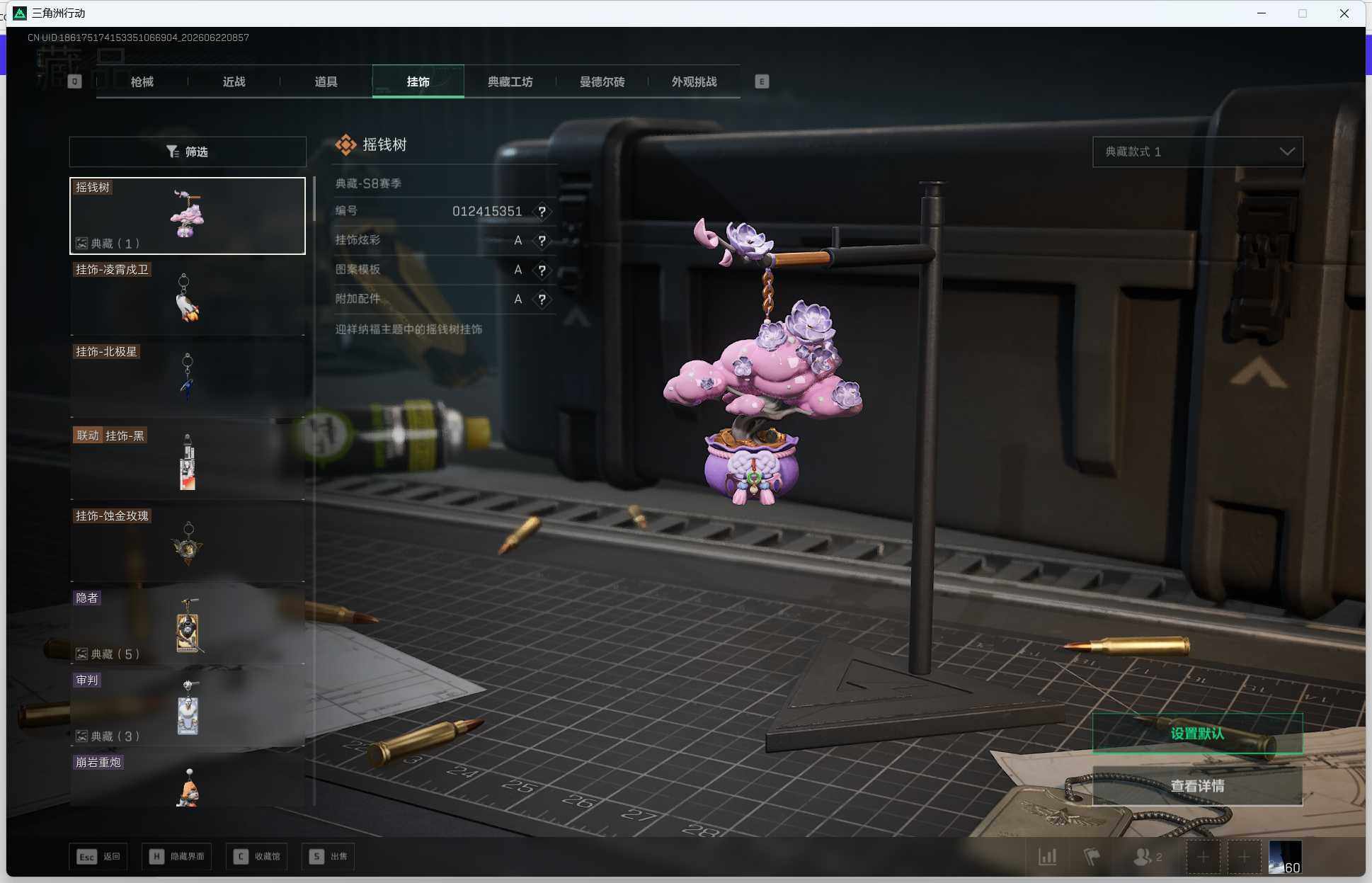Close the 三角洲行动 window

point(1344,13)
